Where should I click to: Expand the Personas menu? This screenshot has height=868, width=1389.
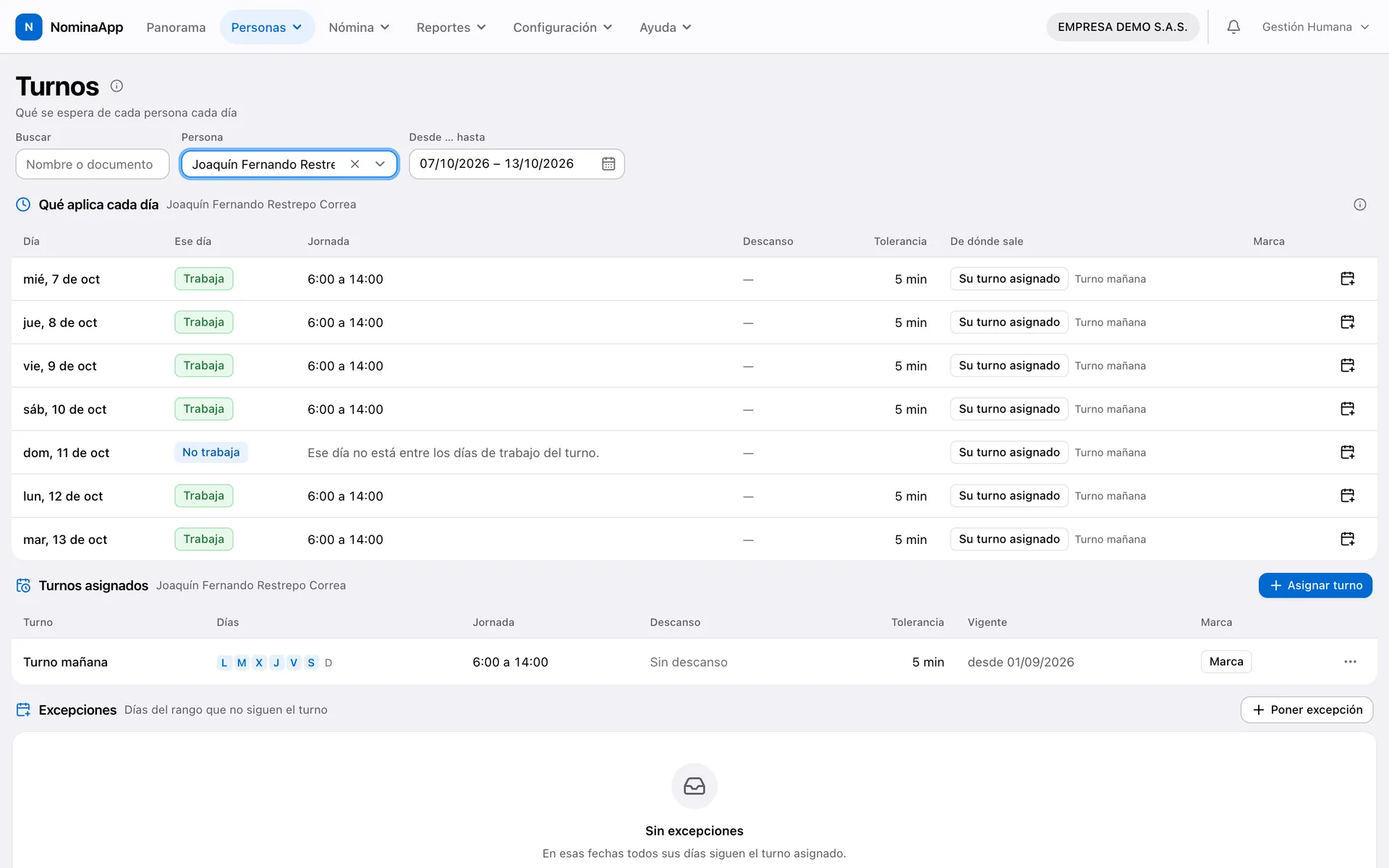(266, 27)
